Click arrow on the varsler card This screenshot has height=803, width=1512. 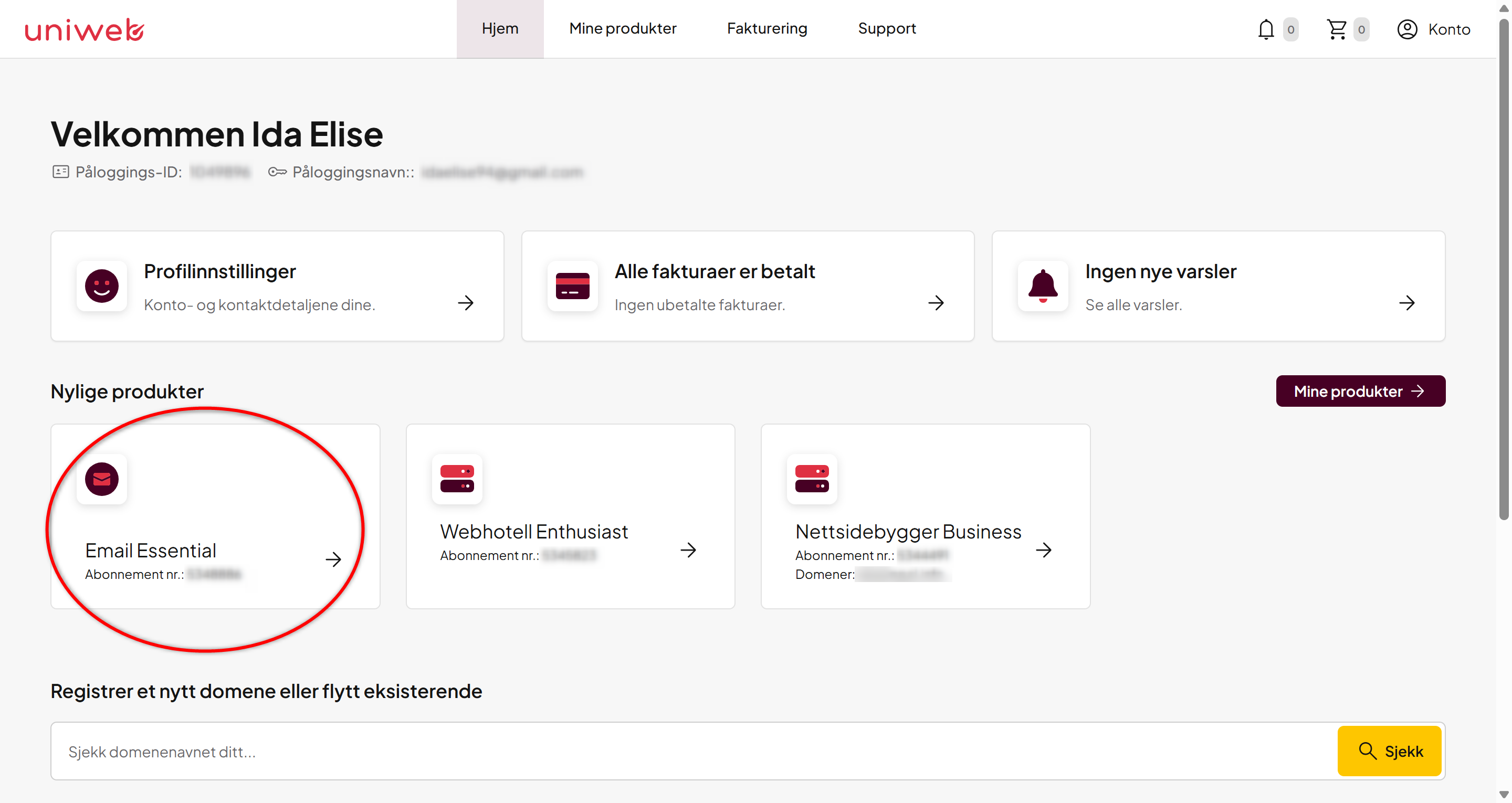pyautogui.click(x=1406, y=303)
